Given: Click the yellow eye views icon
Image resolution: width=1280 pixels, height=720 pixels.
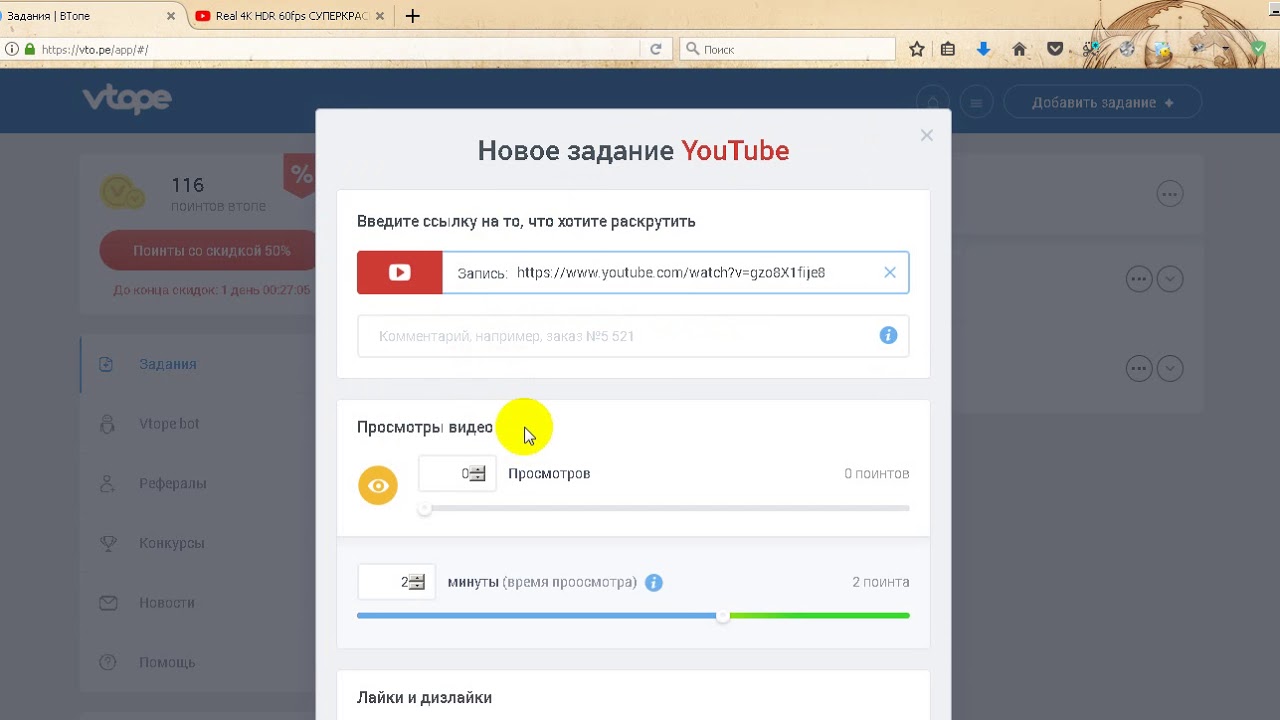Looking at the screenshot, I should coord(378,486).
